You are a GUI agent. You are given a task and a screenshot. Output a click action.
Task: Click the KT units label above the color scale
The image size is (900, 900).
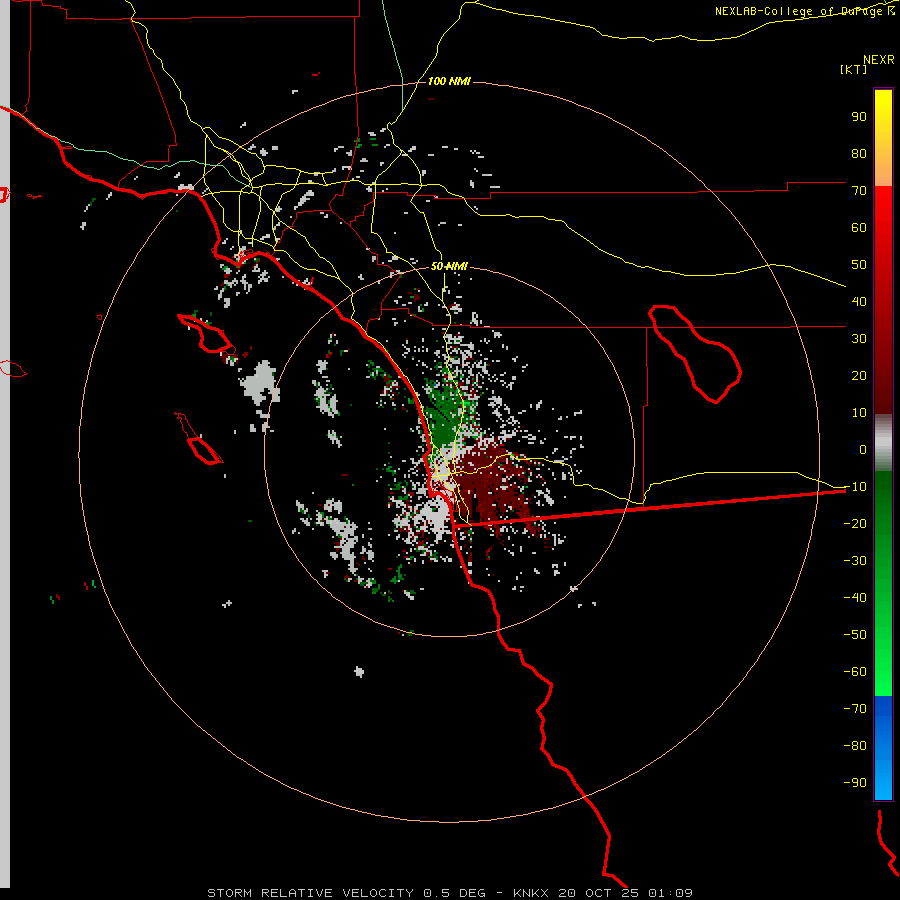click(854, 69)
